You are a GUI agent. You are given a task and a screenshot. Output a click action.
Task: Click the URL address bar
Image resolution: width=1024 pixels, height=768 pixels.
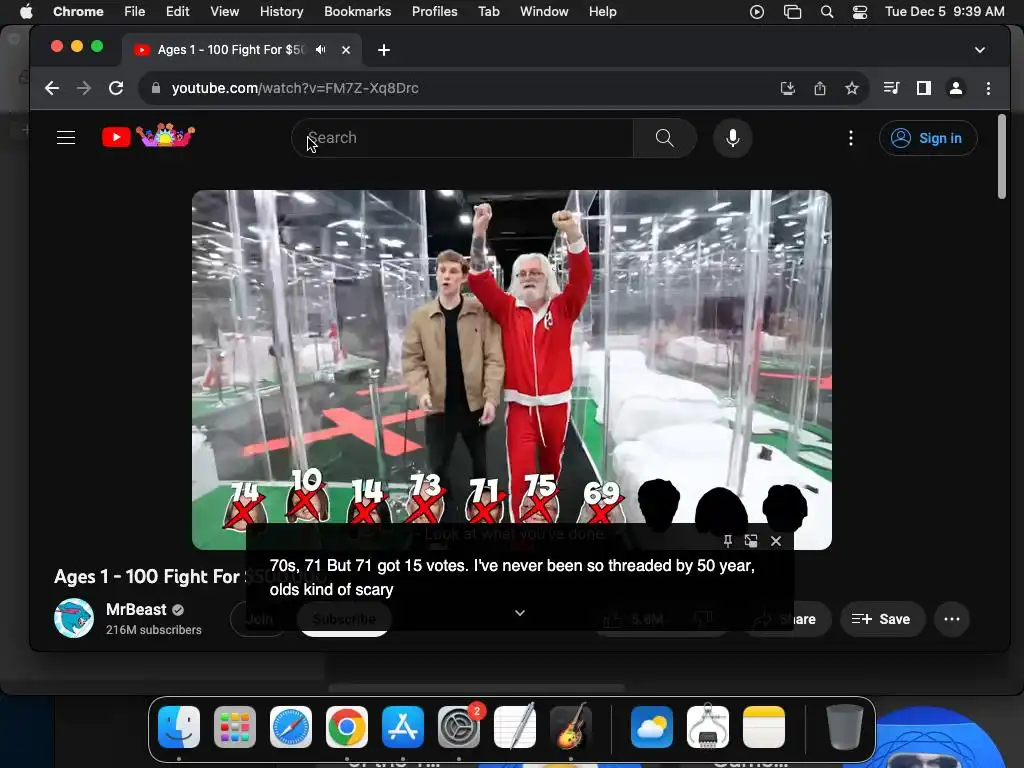click(x=457, y=88)
